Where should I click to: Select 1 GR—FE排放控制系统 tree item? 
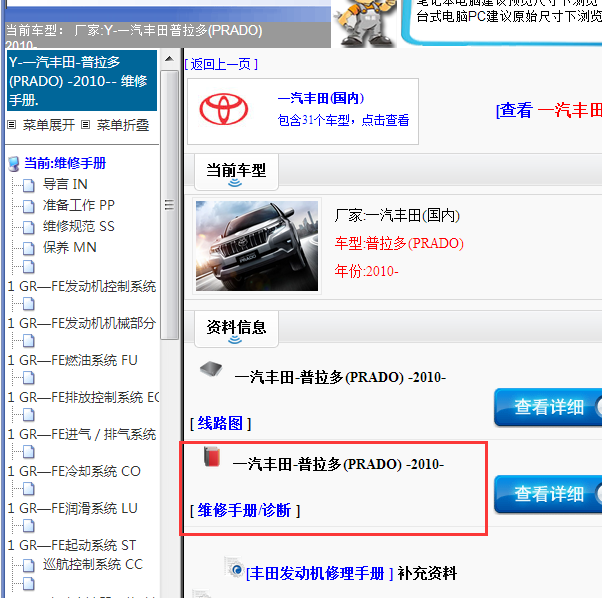pyautogui.click(x=83, y=397)
